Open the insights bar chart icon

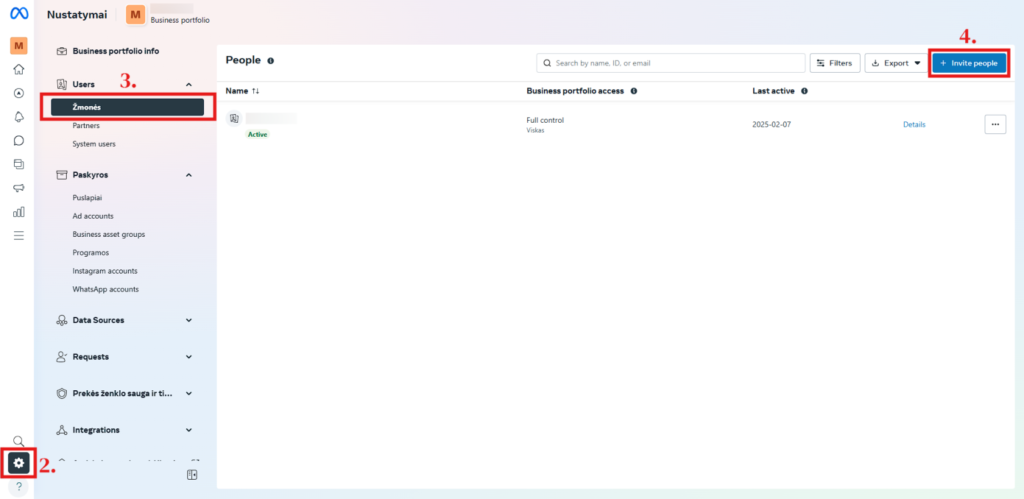pyautogui.click(x=19, y=212)
